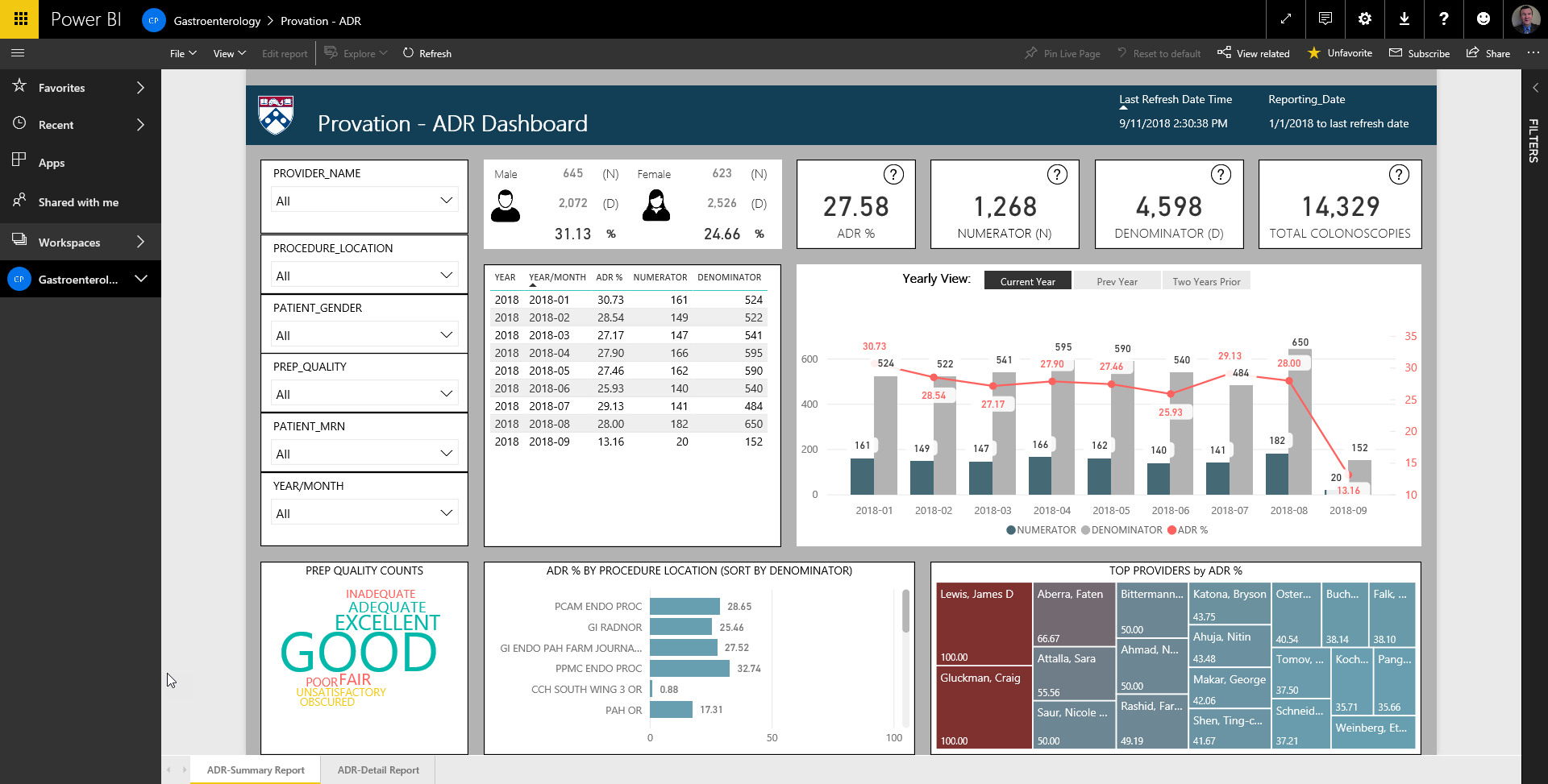Open the more options ellipsis
Viewport: 1548px width, 784px height.
pos(1533,53)
